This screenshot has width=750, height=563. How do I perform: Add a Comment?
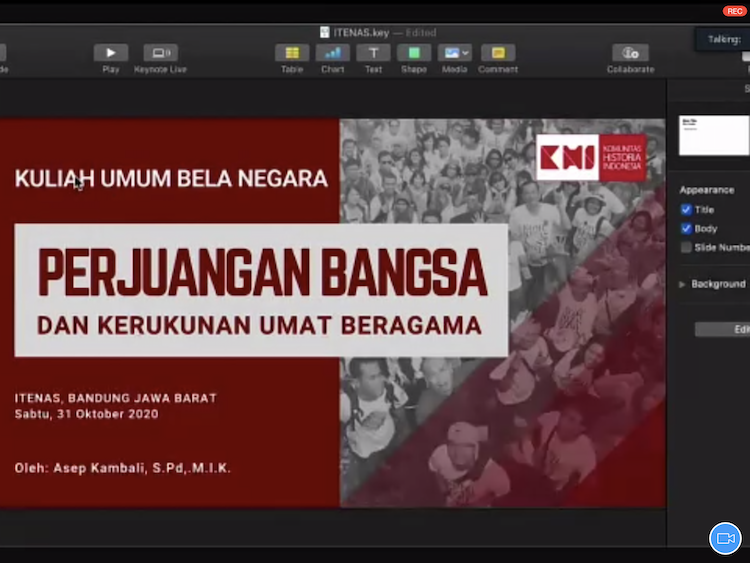coord(498,53)
